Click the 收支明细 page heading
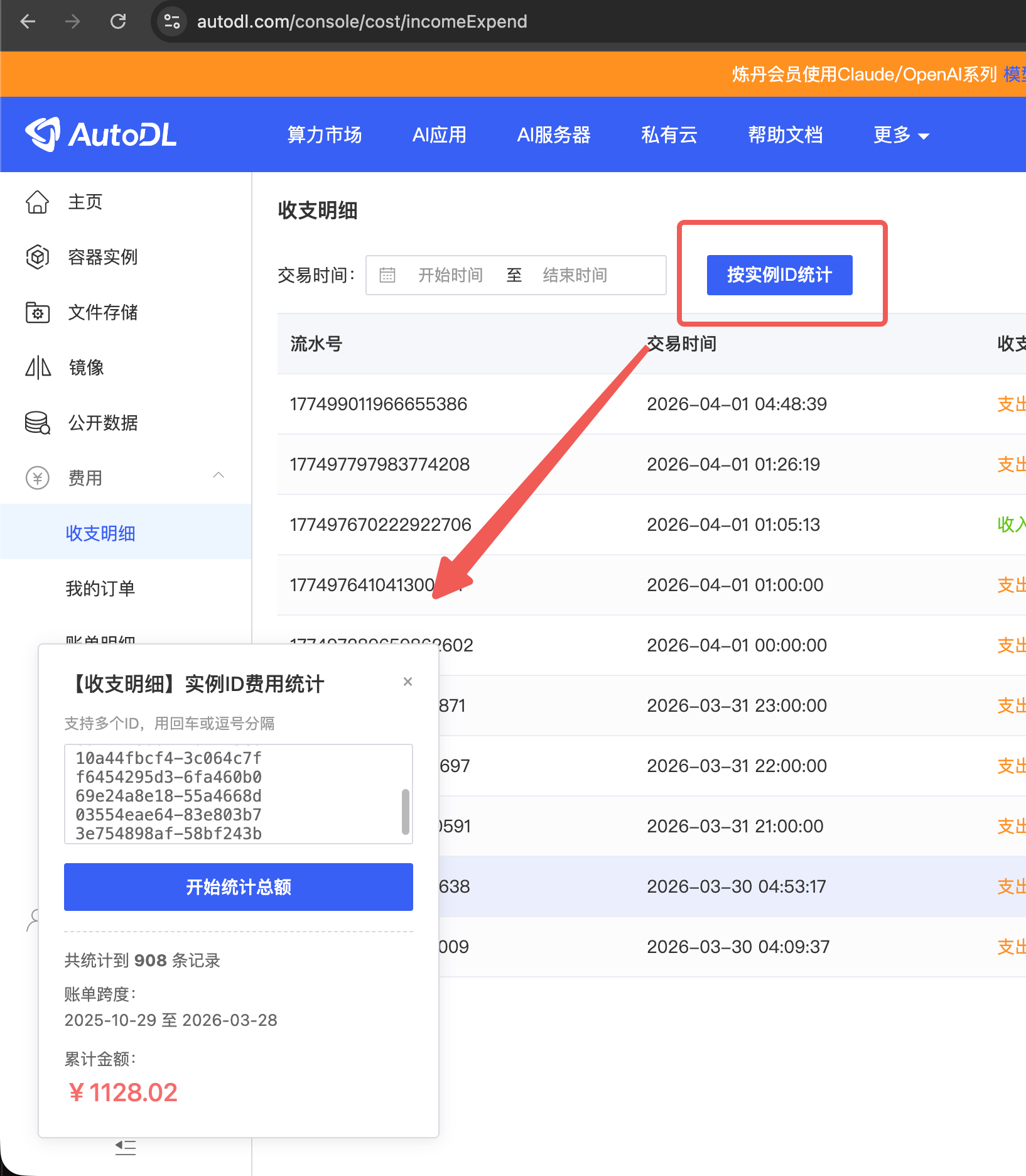Screen dimensions: 1026x1176 coord(318,210)
